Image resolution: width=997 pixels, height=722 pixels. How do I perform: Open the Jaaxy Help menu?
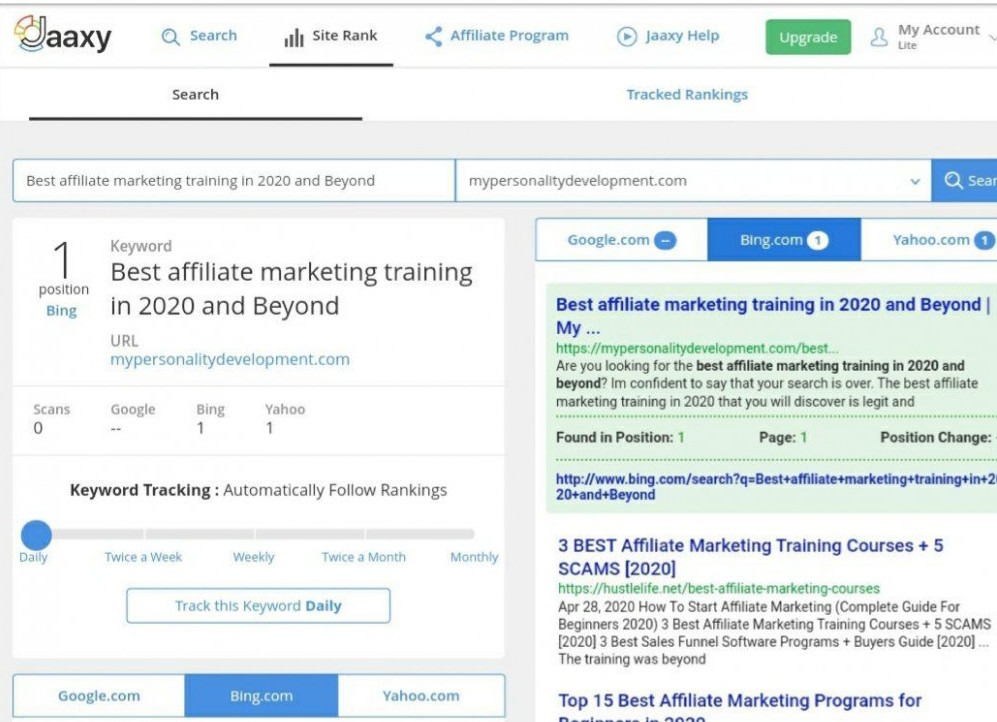(668, 36)
